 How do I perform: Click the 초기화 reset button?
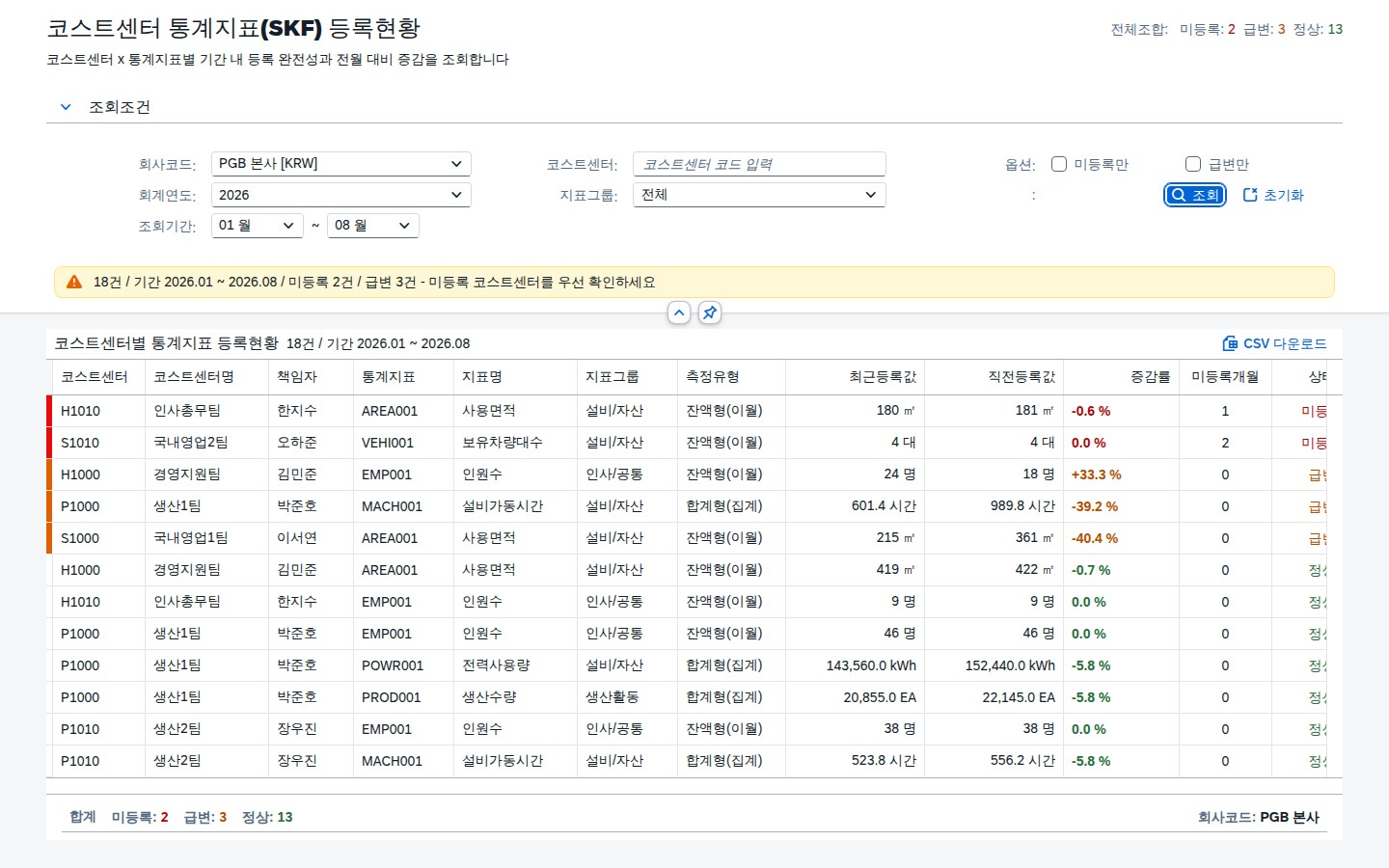pyautogui.click(x=1273, y=195)
